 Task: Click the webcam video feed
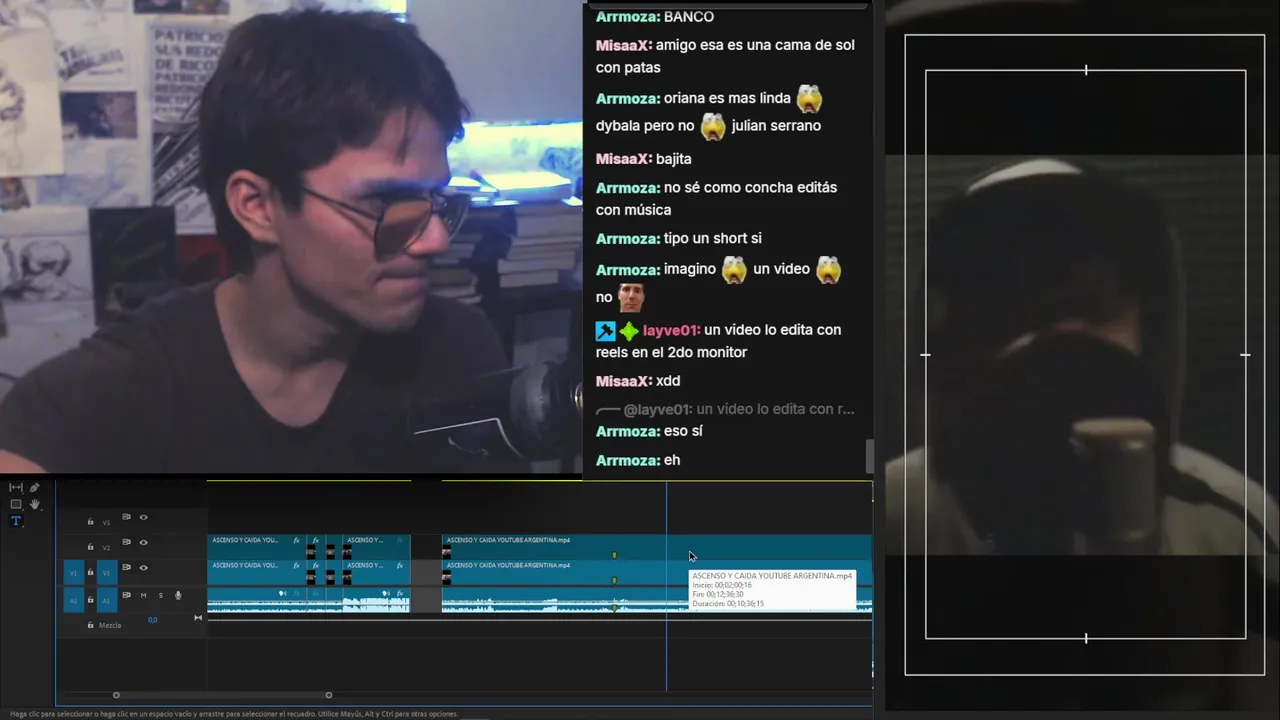point(290,236)
